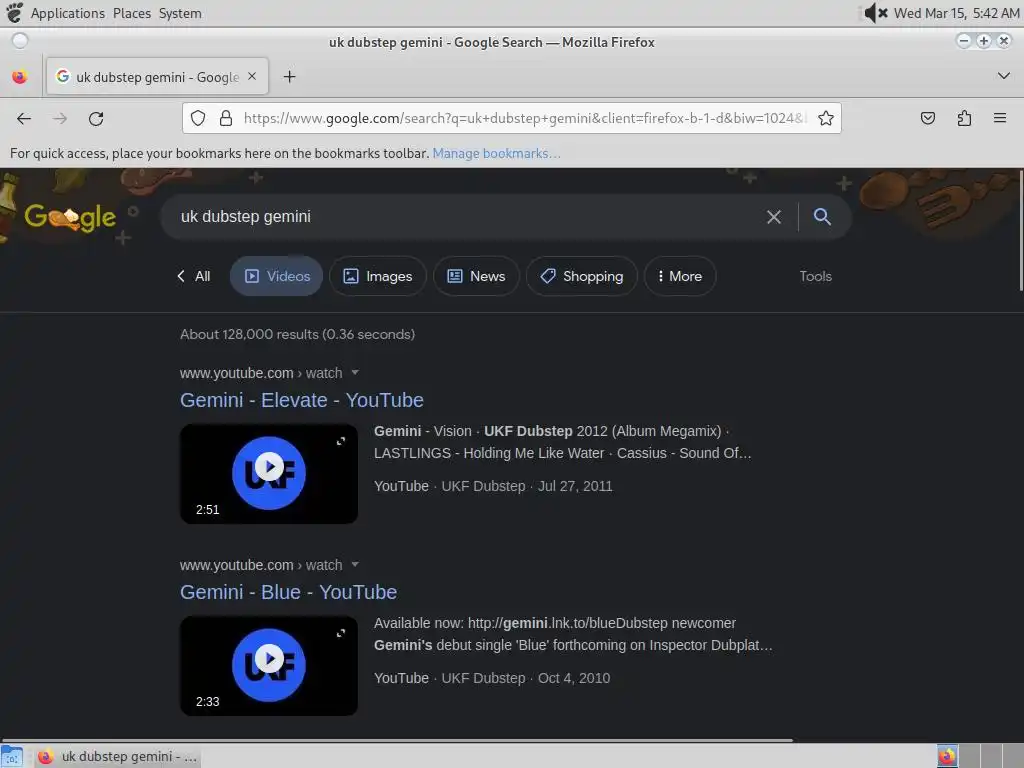Select the uk dubstep gemini browser tab

tap(157, 77)
